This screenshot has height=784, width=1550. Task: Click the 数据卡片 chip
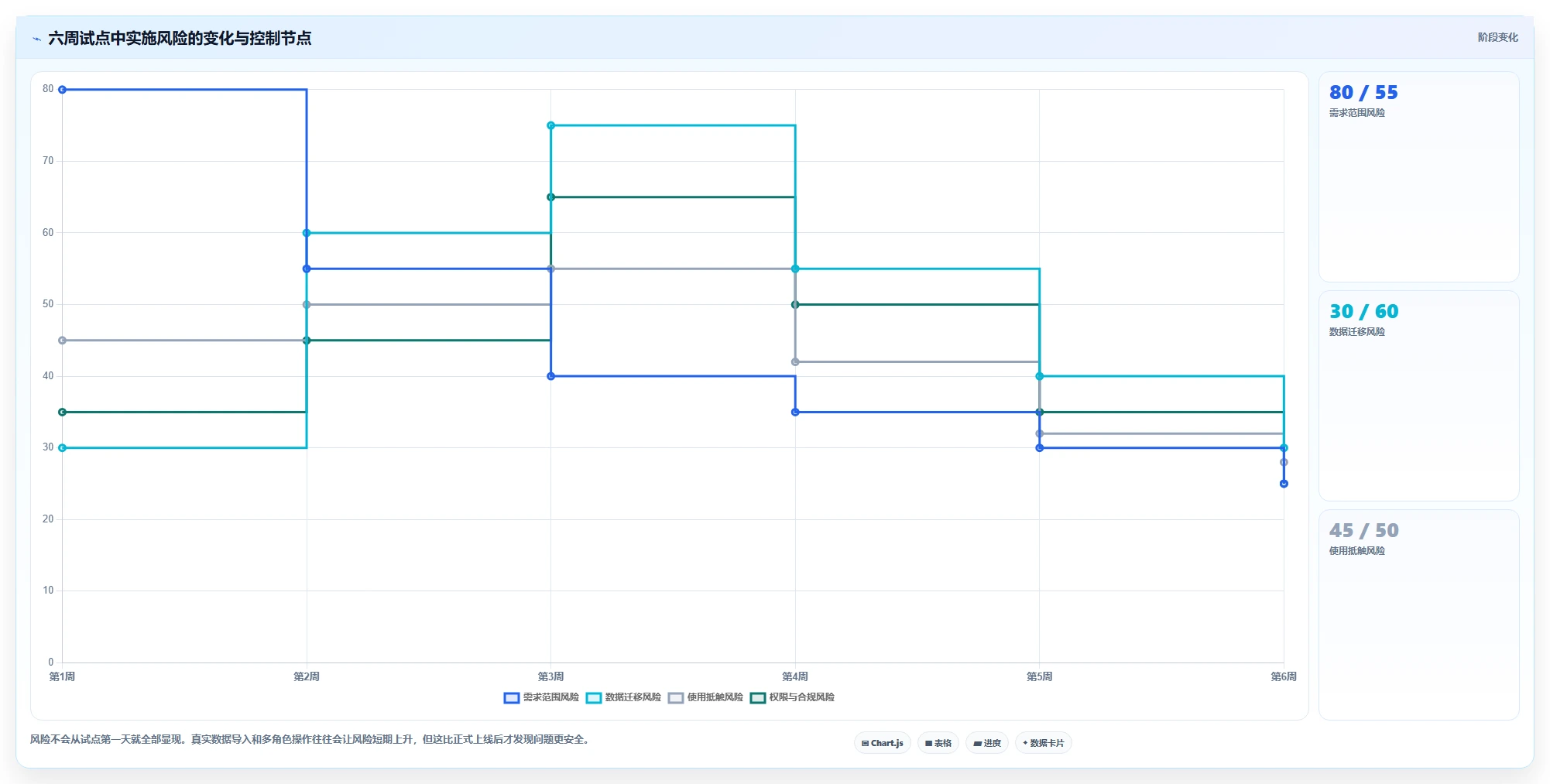pos(1044,743)
